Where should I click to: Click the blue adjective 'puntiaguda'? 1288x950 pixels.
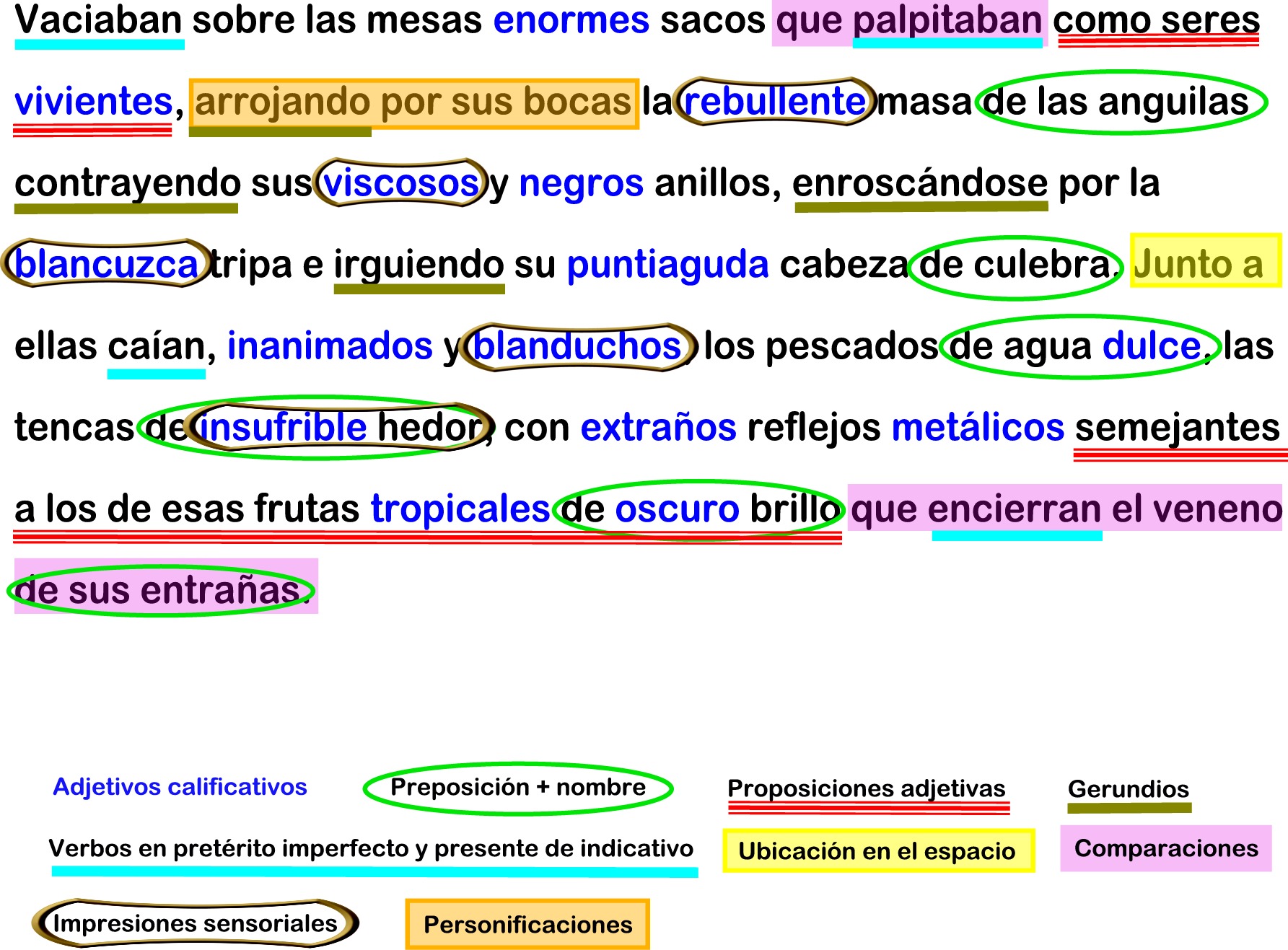(667, 265)
